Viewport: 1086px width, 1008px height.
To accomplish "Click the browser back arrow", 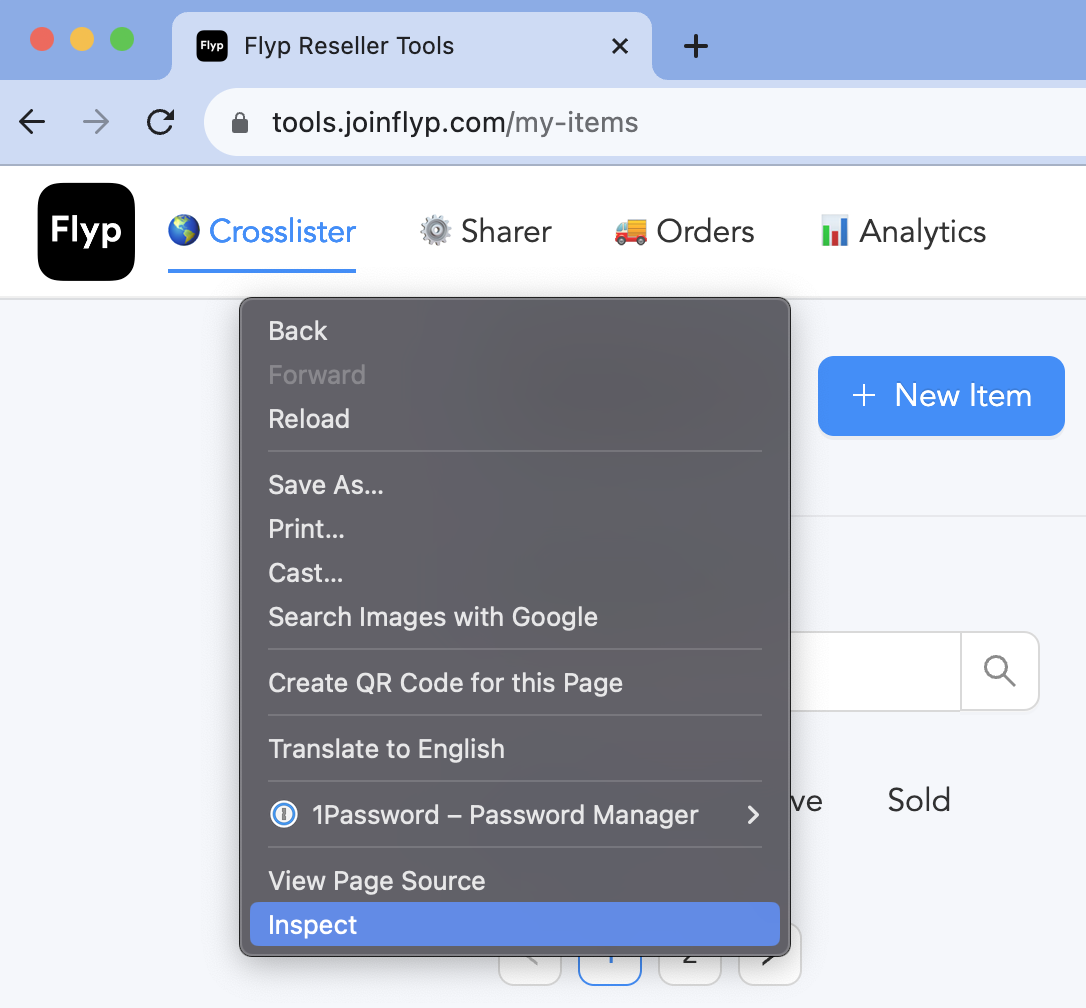I will [x=33, y=123].
